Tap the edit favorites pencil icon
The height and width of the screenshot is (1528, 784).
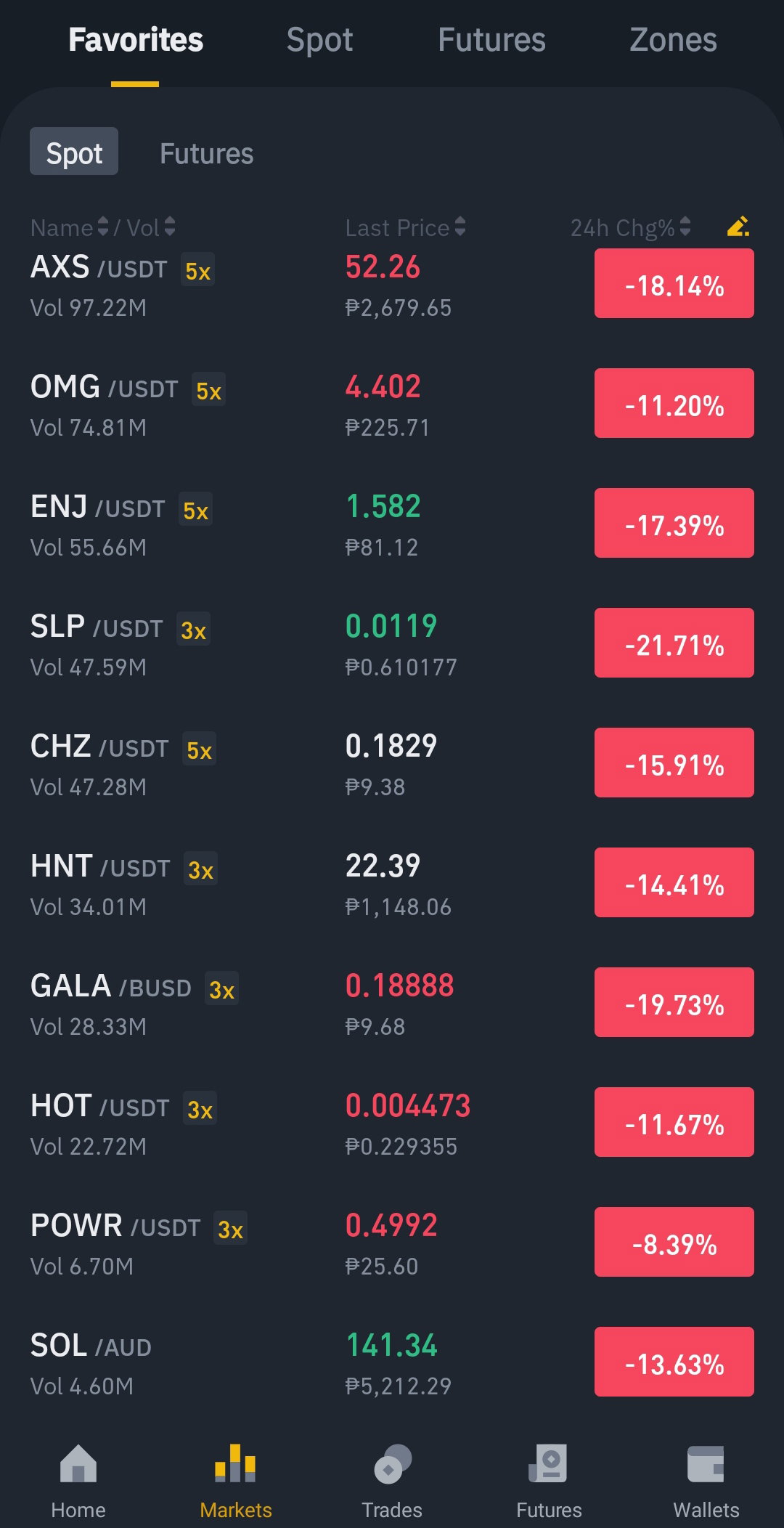point(738,227)
